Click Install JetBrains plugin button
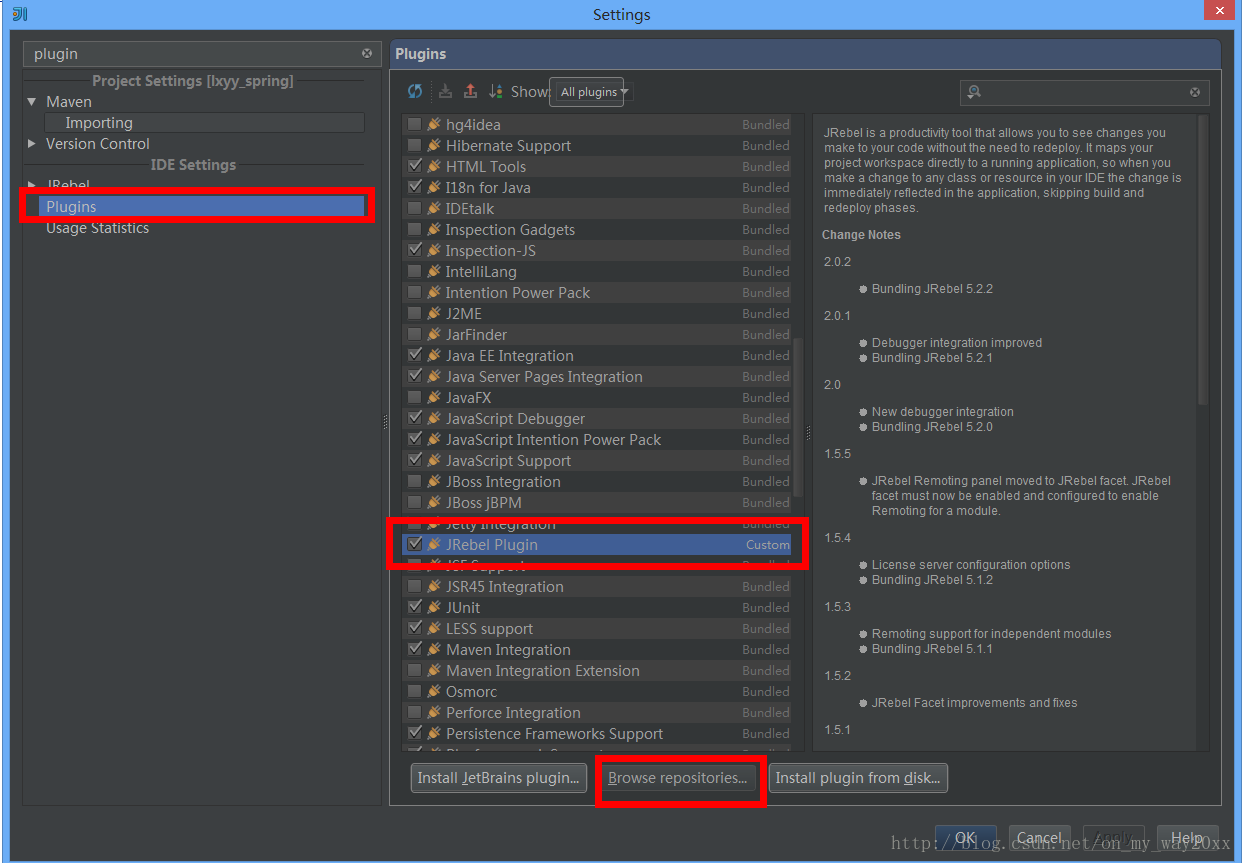The height and width of the screenshot is (863, 1242). pos(500,778)
